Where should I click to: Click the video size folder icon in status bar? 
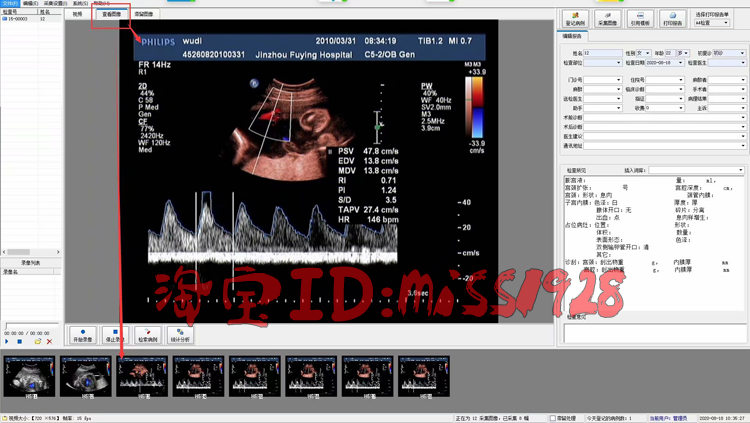4,418
